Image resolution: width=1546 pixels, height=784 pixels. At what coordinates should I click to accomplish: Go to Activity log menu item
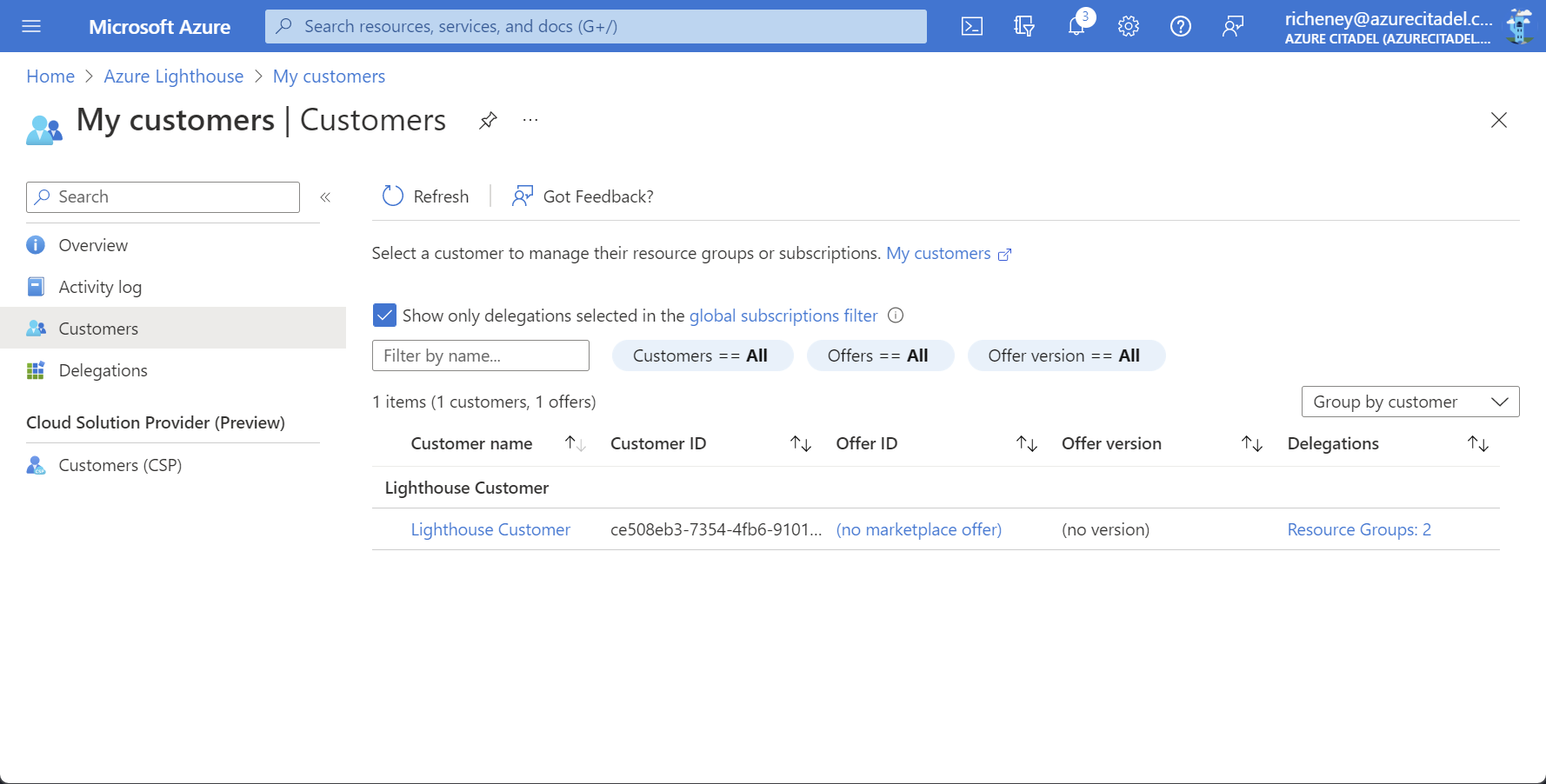pyautogui.click(x=100, y=287)
